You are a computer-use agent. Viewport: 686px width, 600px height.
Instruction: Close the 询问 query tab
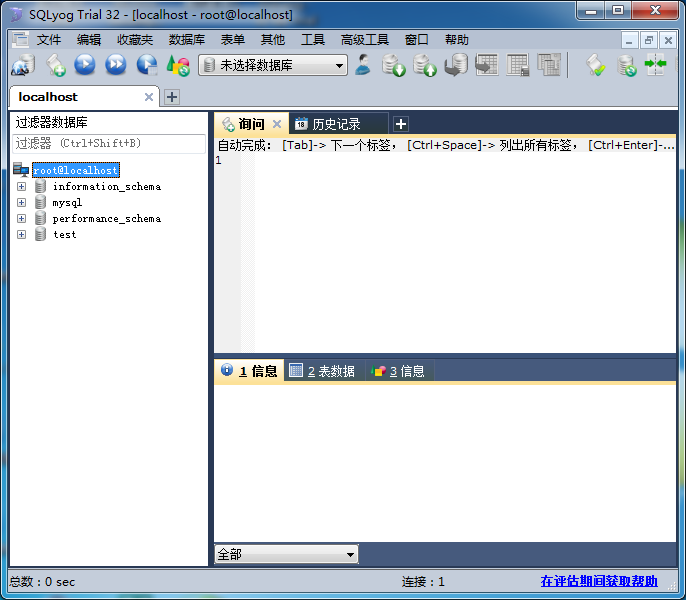pos(276,124)
